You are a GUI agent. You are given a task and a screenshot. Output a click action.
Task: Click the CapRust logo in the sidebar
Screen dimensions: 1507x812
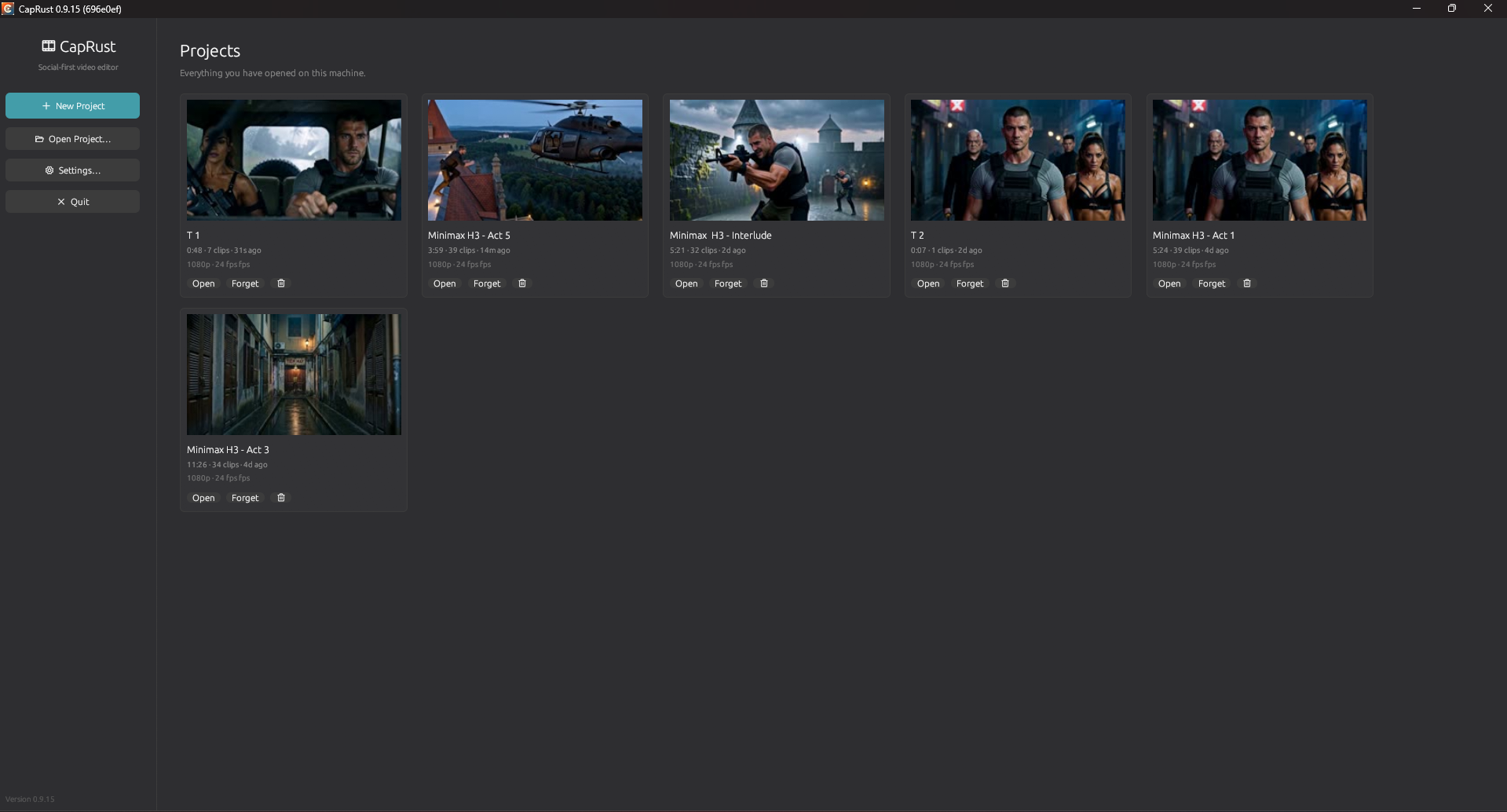pos(79,46)
